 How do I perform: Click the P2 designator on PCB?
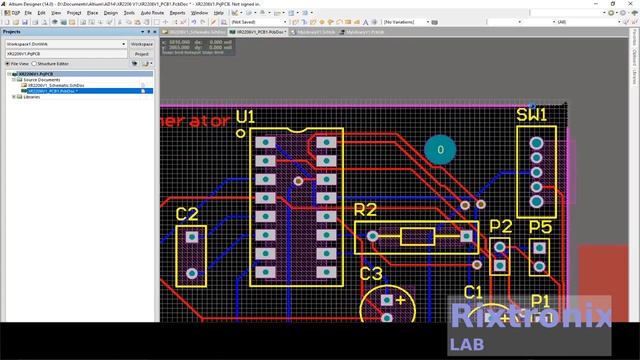click(x=501, y=226)
